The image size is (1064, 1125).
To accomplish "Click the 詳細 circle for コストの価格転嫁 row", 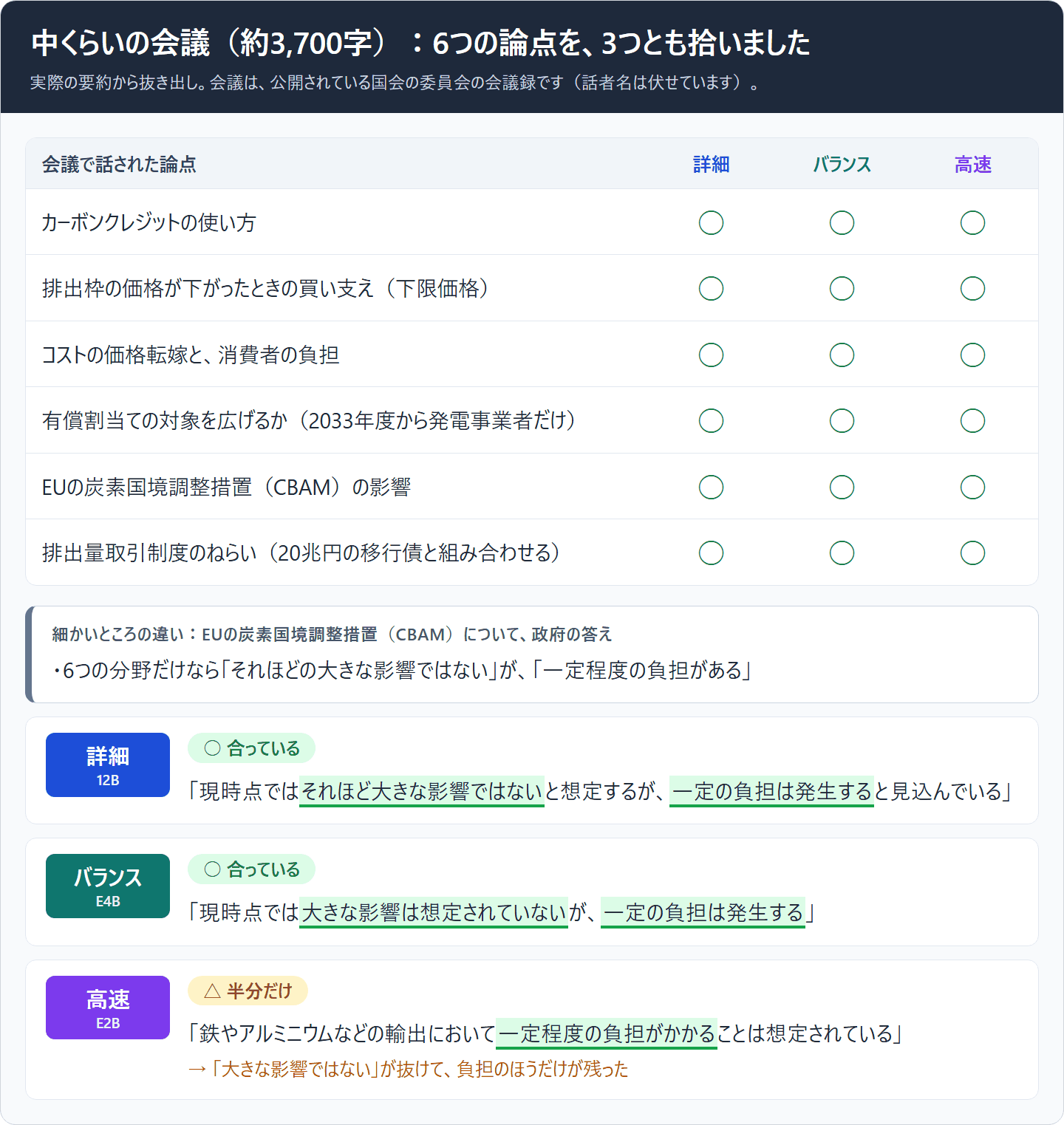I will tap(711, 355).
